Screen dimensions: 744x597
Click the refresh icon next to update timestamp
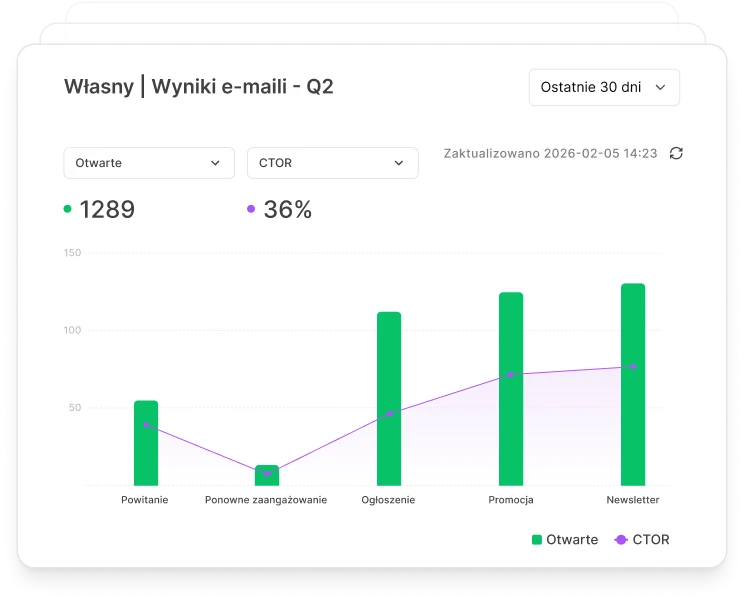[x=676, y=153]
